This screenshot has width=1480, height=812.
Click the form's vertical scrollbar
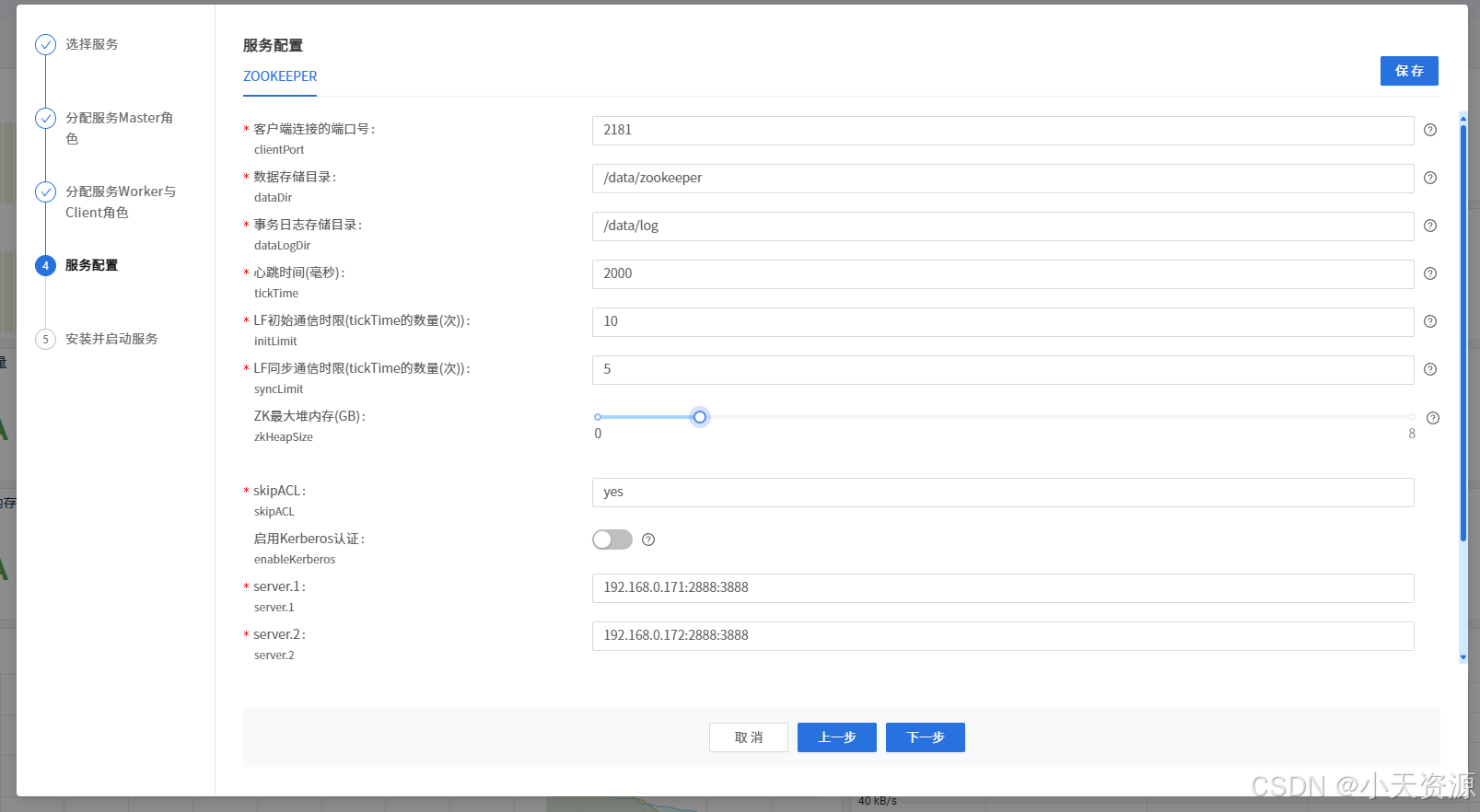click(x=1463, y=331)
